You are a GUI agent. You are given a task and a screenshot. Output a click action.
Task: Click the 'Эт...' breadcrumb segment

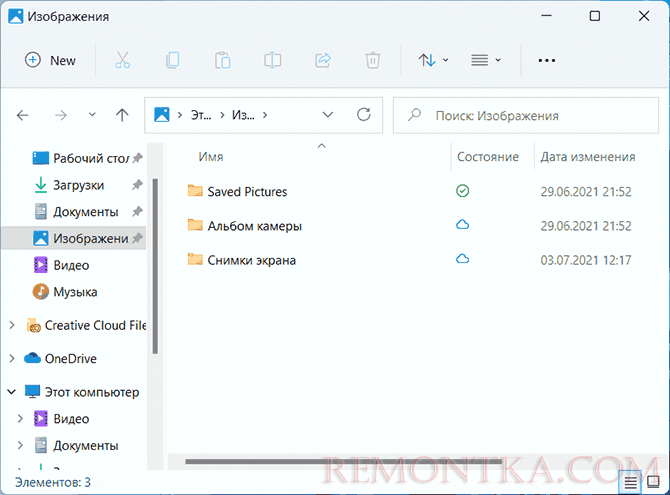click(x=200, y=115)
